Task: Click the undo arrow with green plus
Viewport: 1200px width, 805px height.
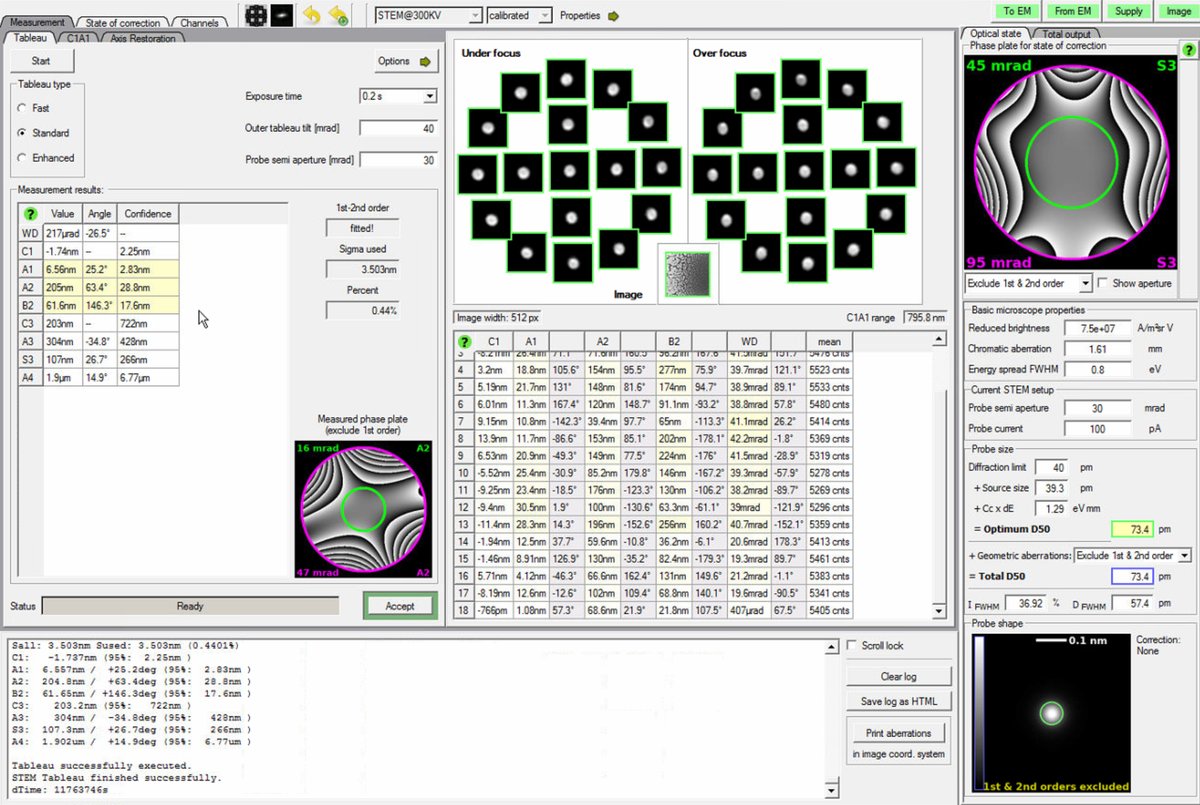Action: point(339,15)
